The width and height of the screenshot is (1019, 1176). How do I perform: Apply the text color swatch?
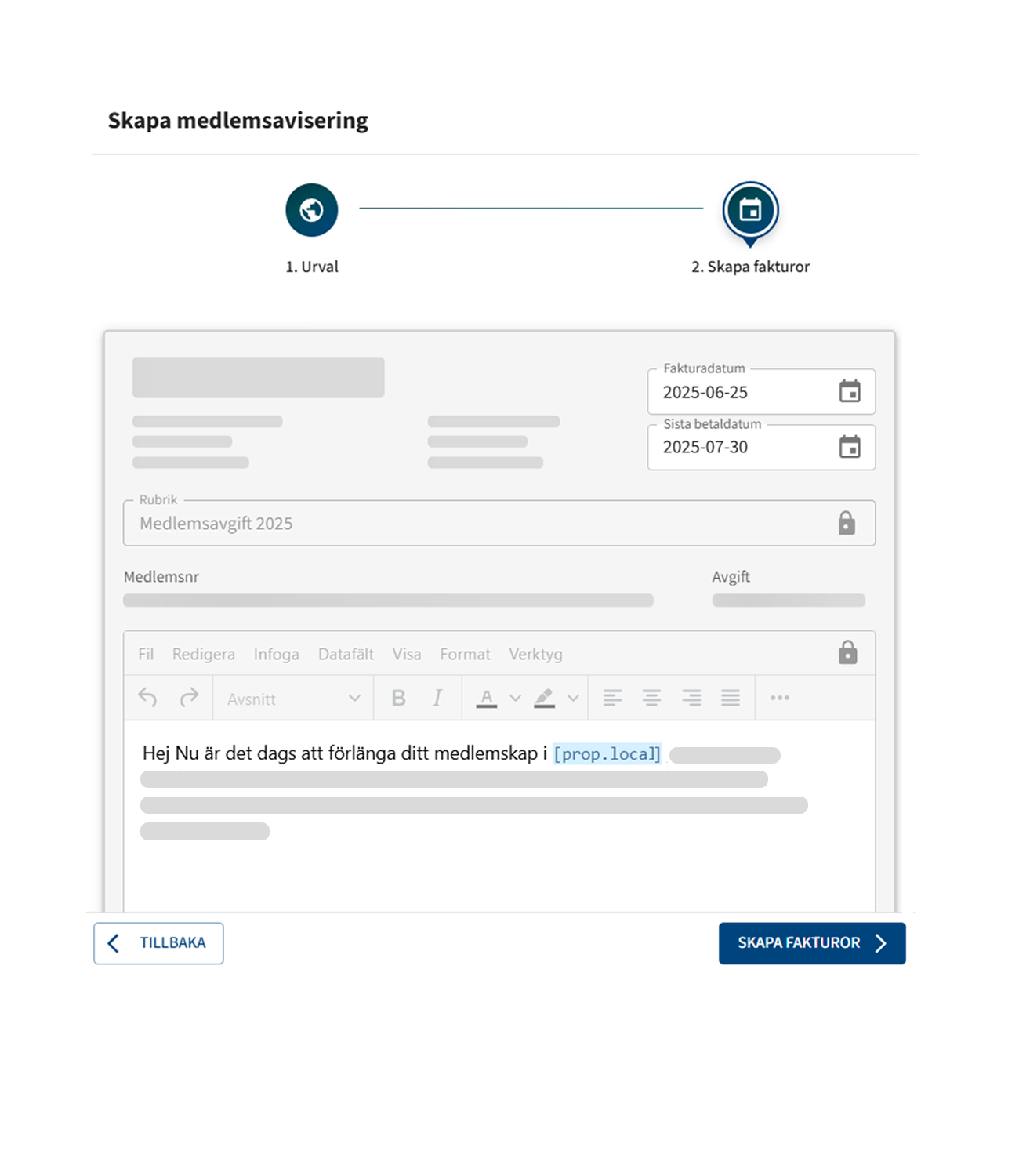tap(487, 698)
